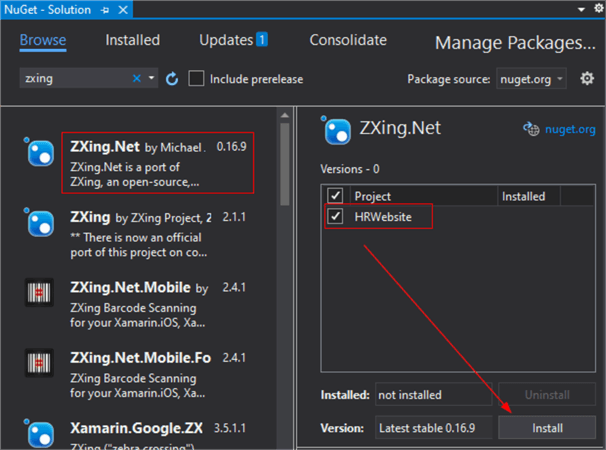Click the ZXing.Net.Mobile barcode icon
Image resolution: width=606 pixels, height=450 pixels.
tap(39, 293)
